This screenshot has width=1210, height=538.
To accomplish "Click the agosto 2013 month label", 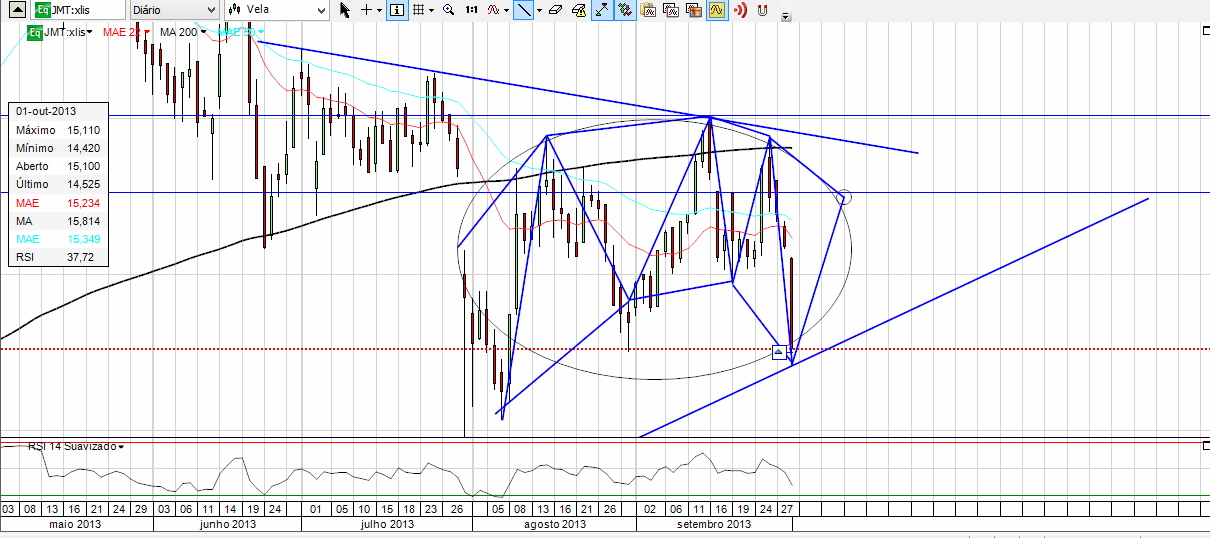I will pyautogui.click(x=553, y=524).
